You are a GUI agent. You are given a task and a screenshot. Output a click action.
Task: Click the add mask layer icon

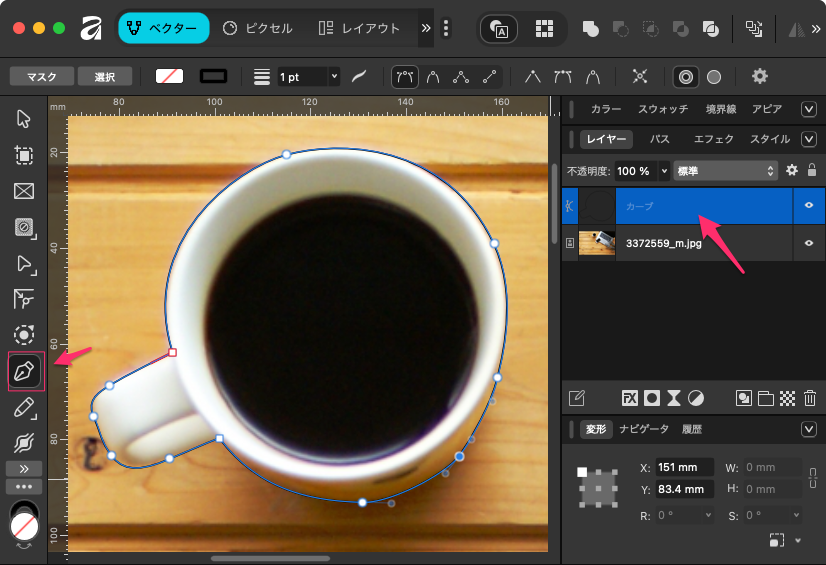click(652, 398)
